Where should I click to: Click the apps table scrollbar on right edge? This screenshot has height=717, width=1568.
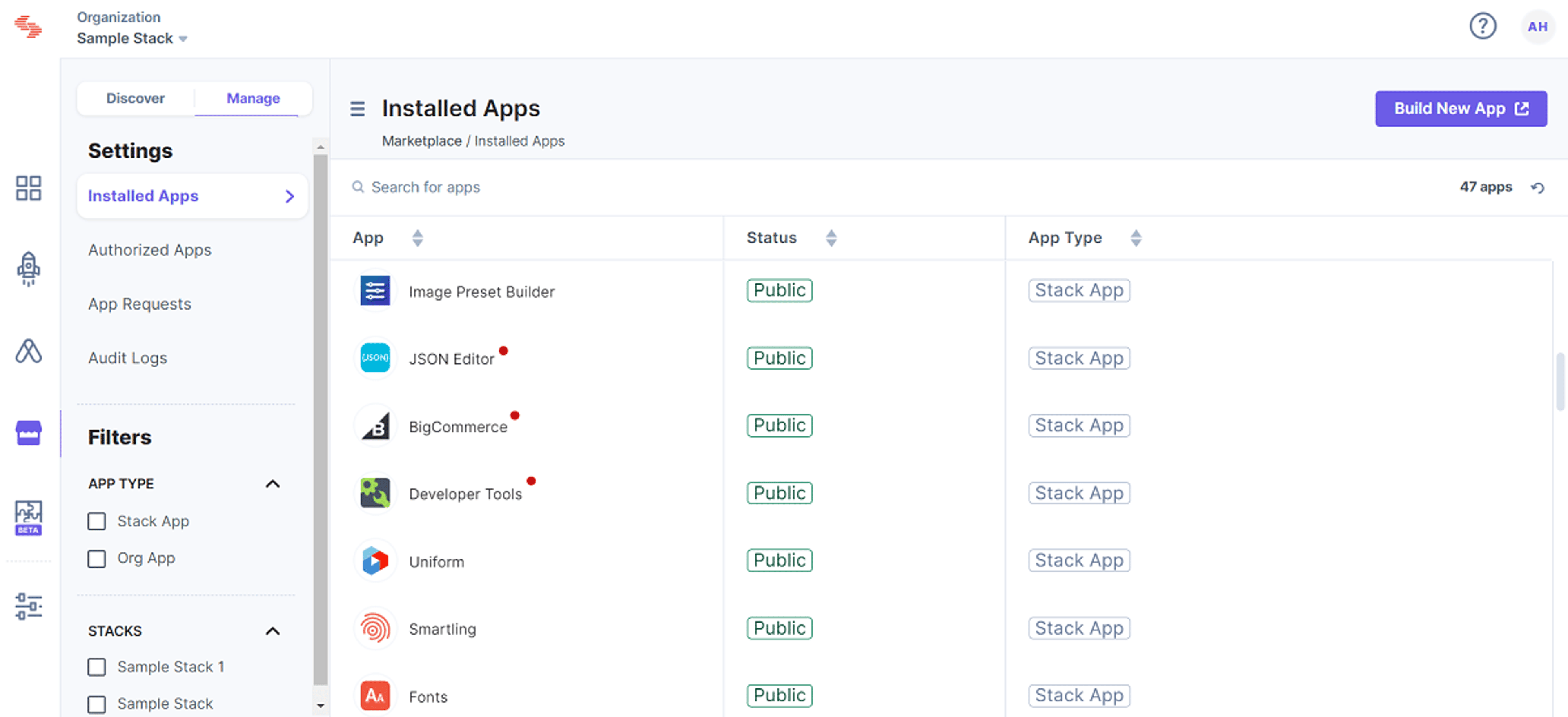point(1559,382)
